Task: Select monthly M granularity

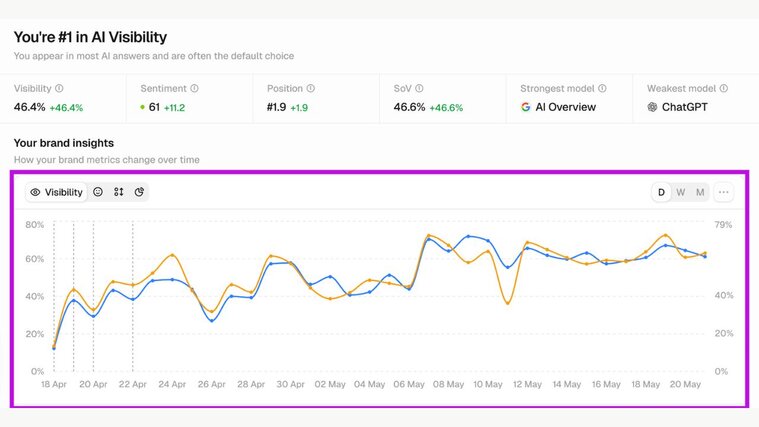Action: tap(700, 192)
